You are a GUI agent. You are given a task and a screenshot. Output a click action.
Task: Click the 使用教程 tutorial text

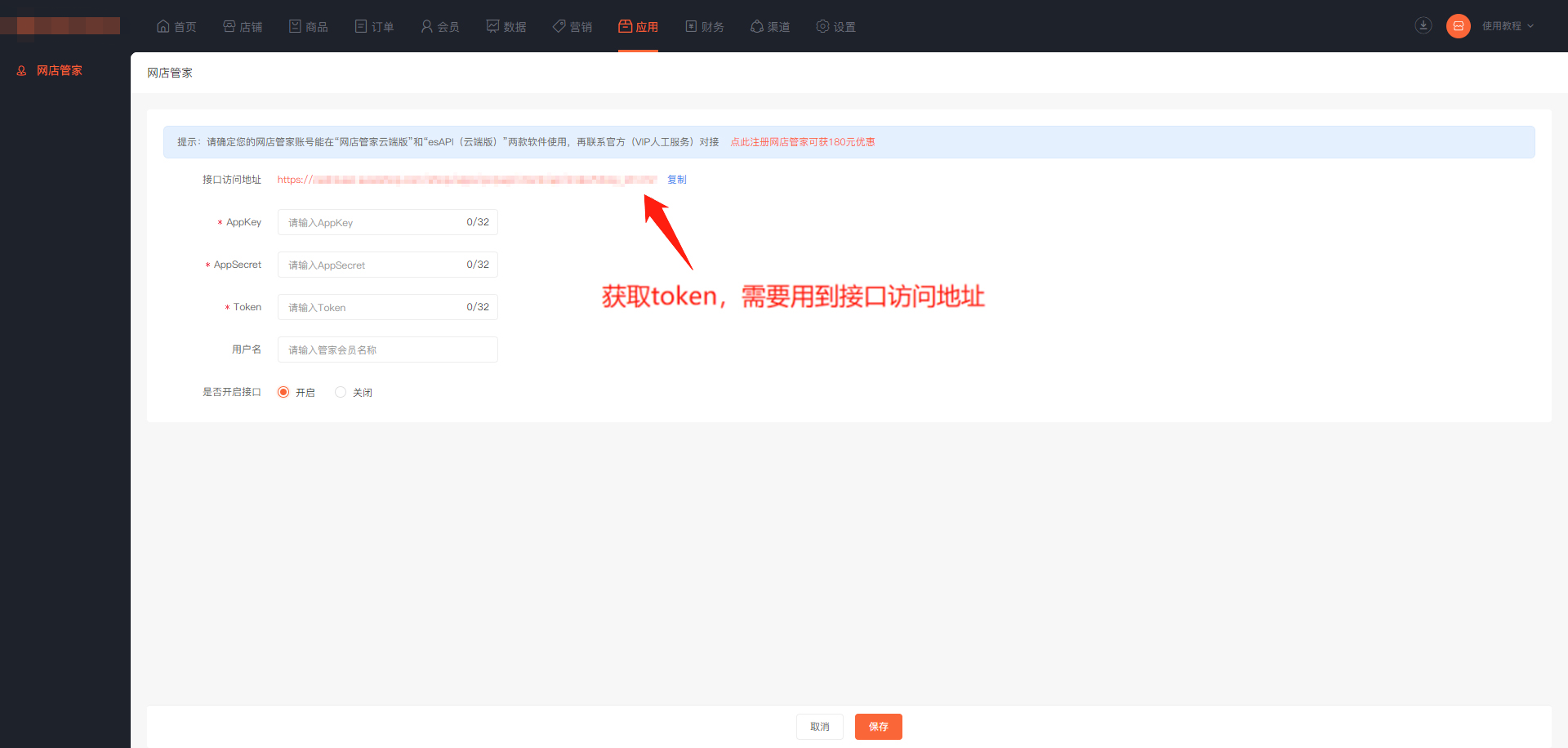[x=1502, y=26]
